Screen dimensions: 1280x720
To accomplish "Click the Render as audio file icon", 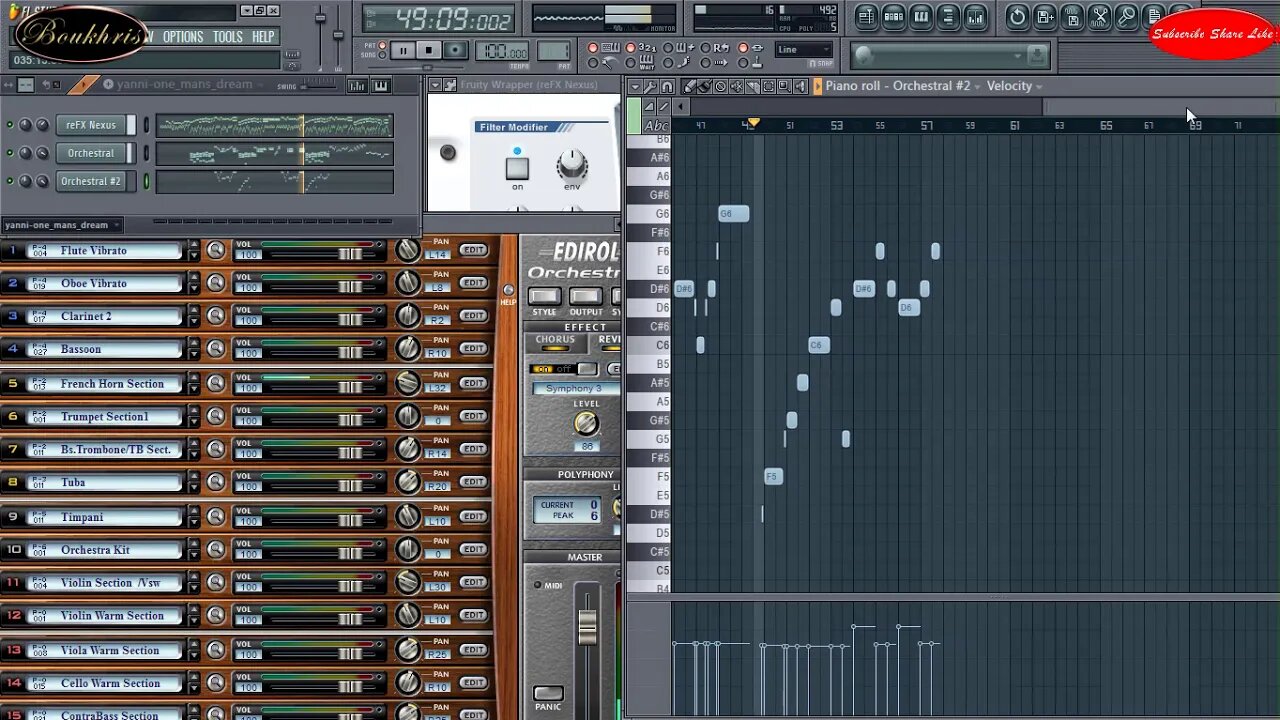I will (x=1072, y=17).
